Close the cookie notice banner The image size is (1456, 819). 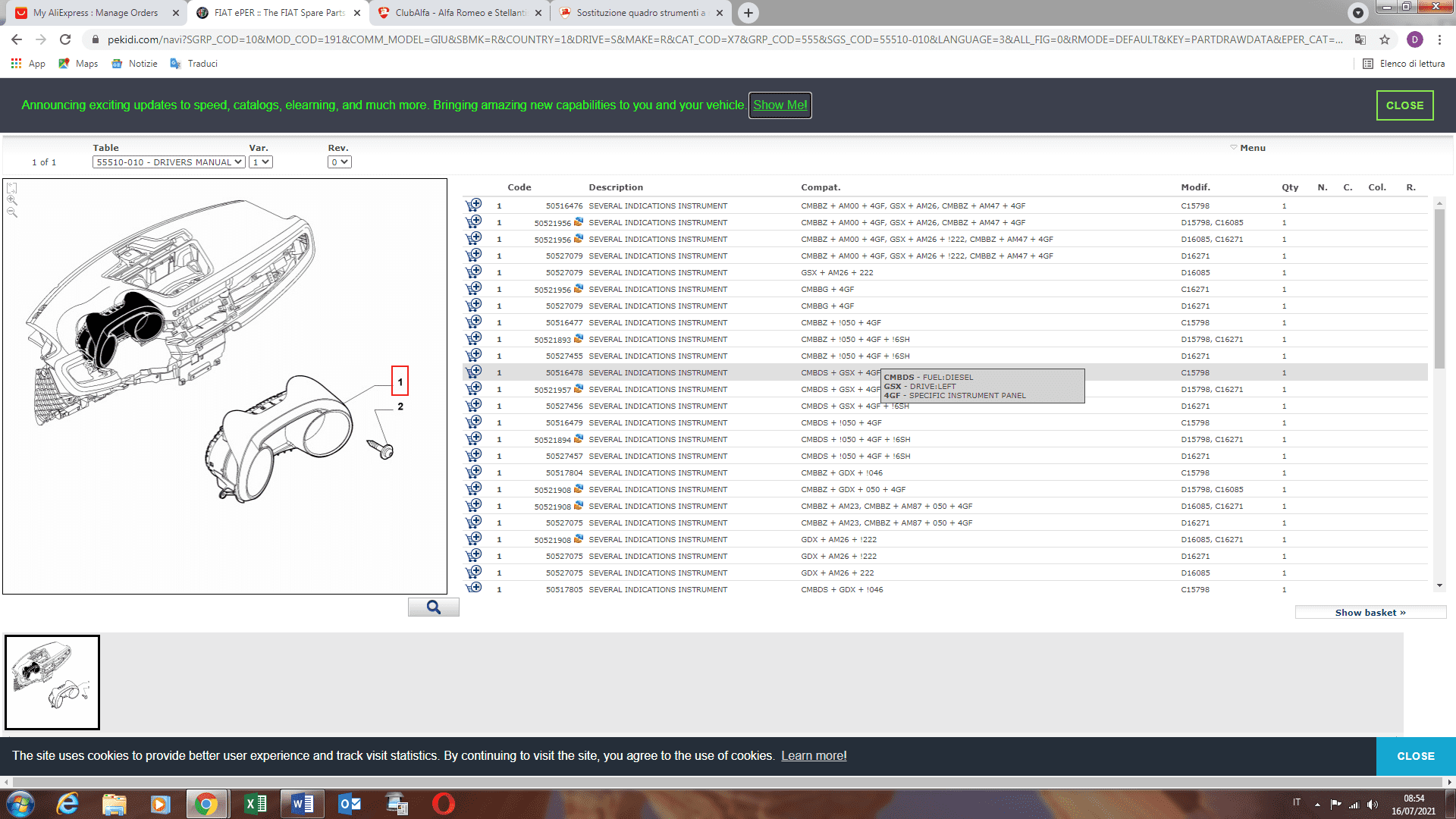[x=1415, y=756]
